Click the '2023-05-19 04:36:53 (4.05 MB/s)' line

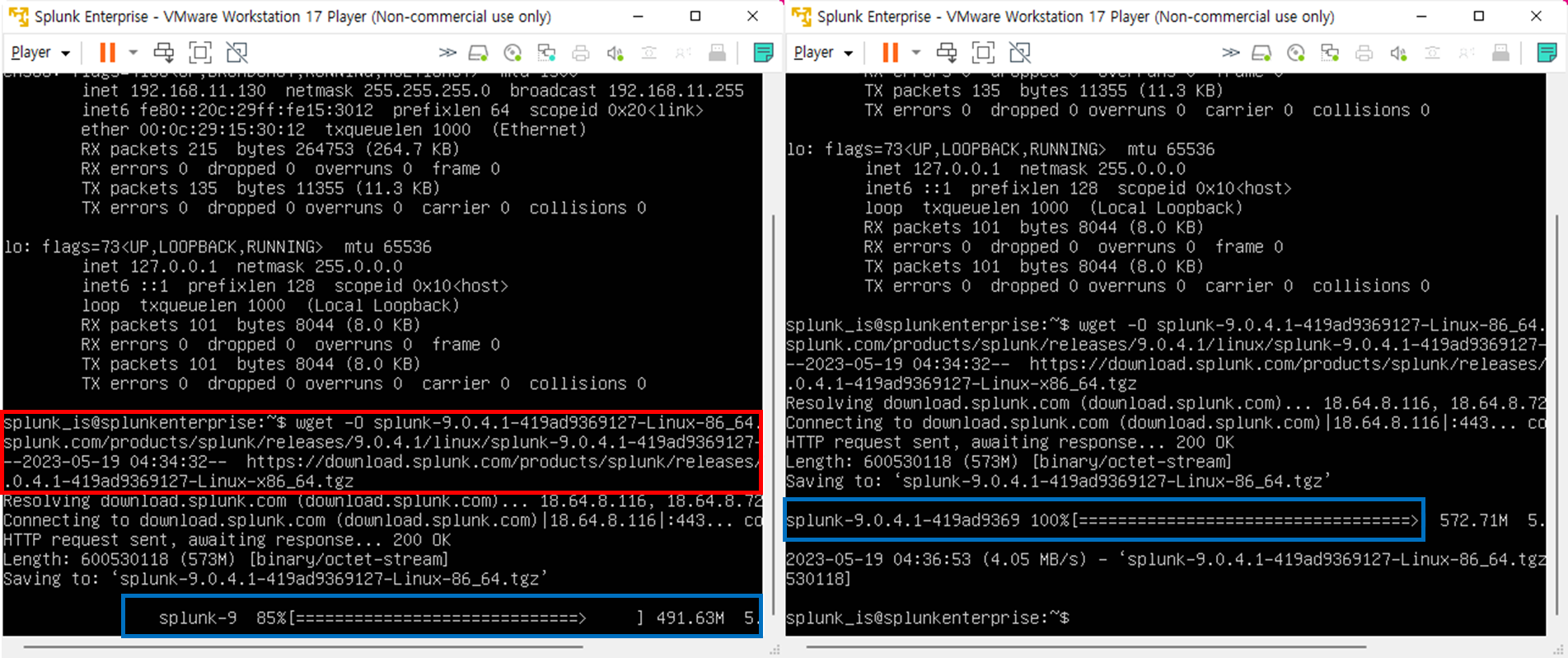[x=1166, y=559]
